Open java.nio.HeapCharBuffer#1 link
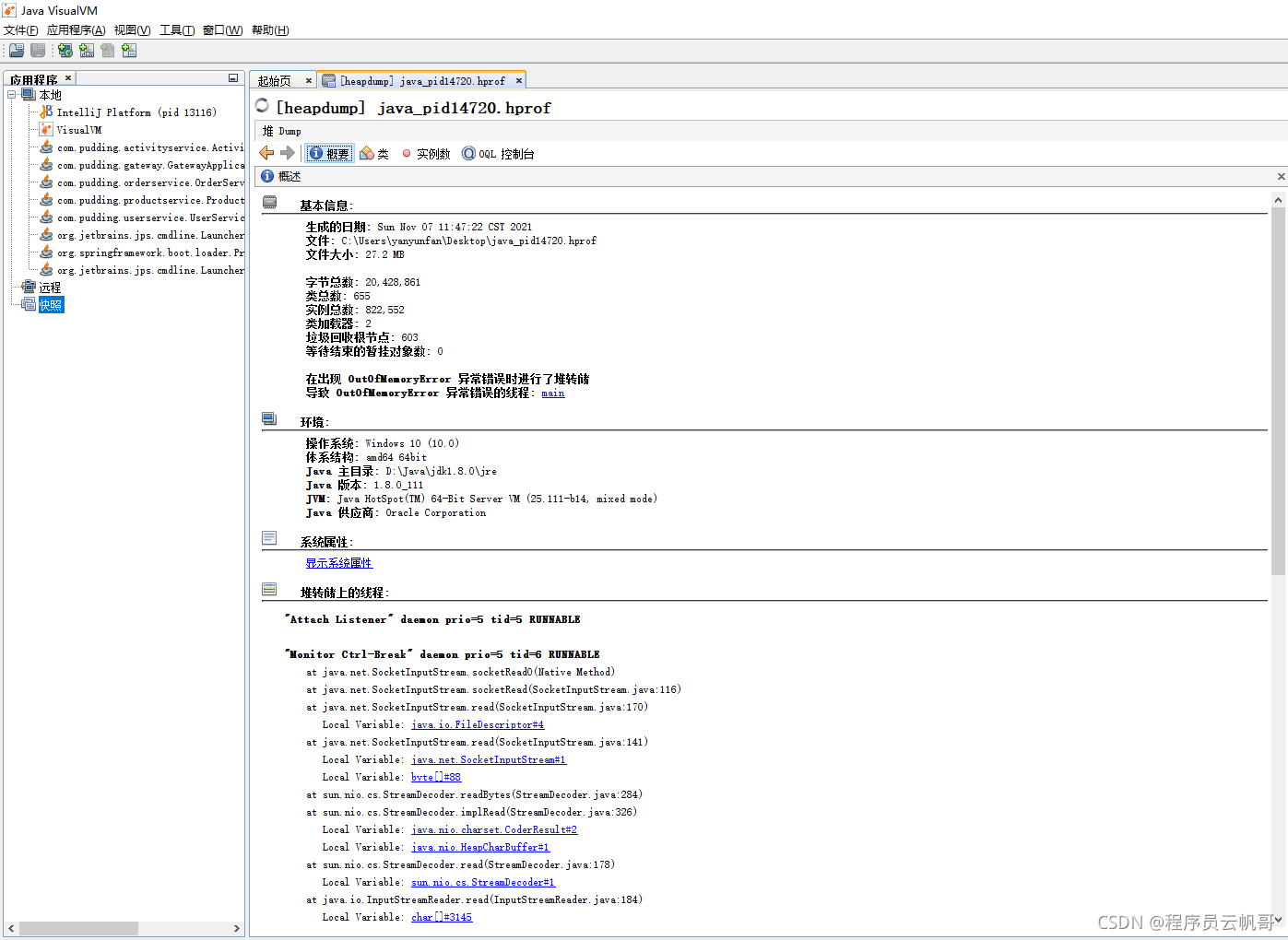This screenshot has height=940, width=1288. (x=480, y=847)
